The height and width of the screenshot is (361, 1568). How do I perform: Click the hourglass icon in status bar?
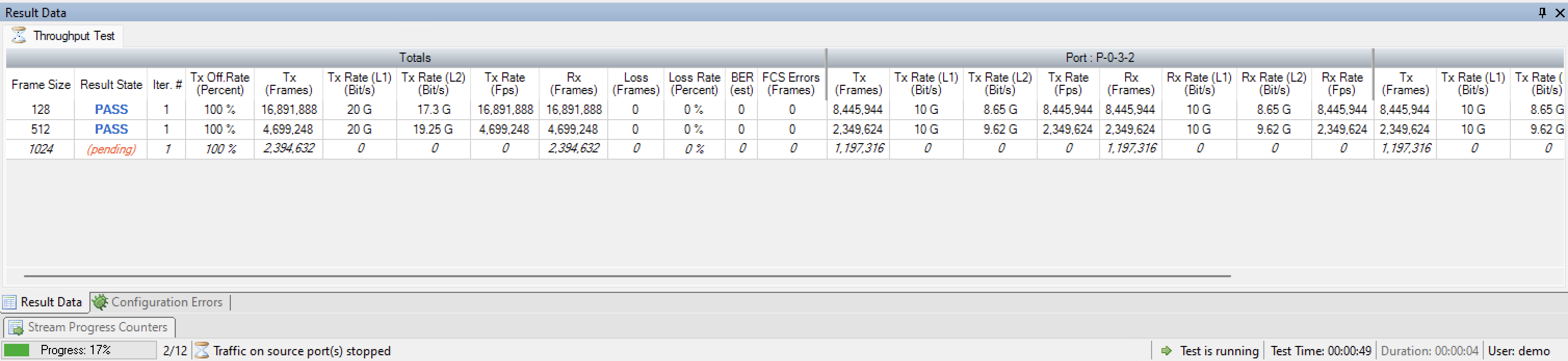pos(202,351)
